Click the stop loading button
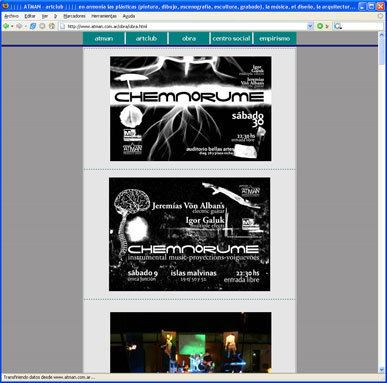The width and height of the screenshot is (387, 383). pyautogui.click(x=42, y=26)
